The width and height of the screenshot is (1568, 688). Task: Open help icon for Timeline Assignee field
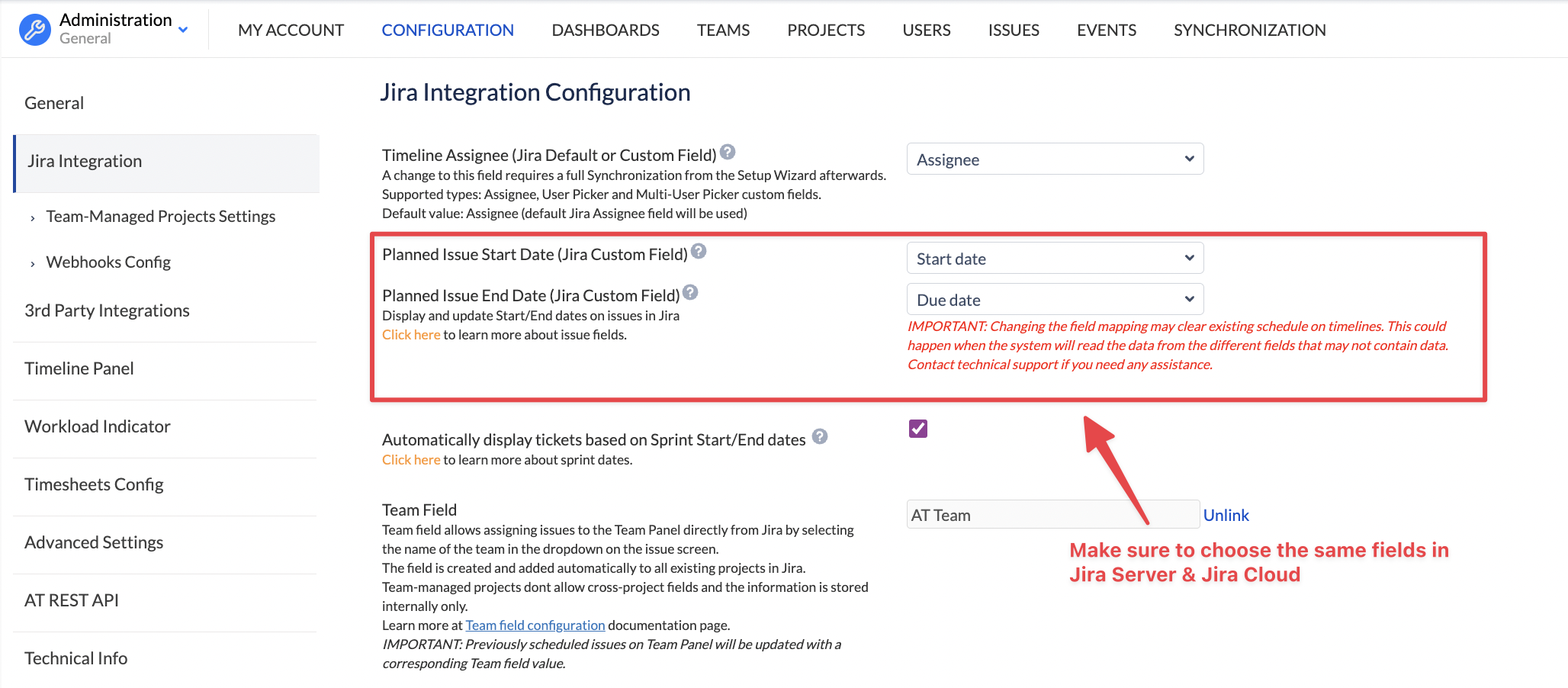(728, 153)
